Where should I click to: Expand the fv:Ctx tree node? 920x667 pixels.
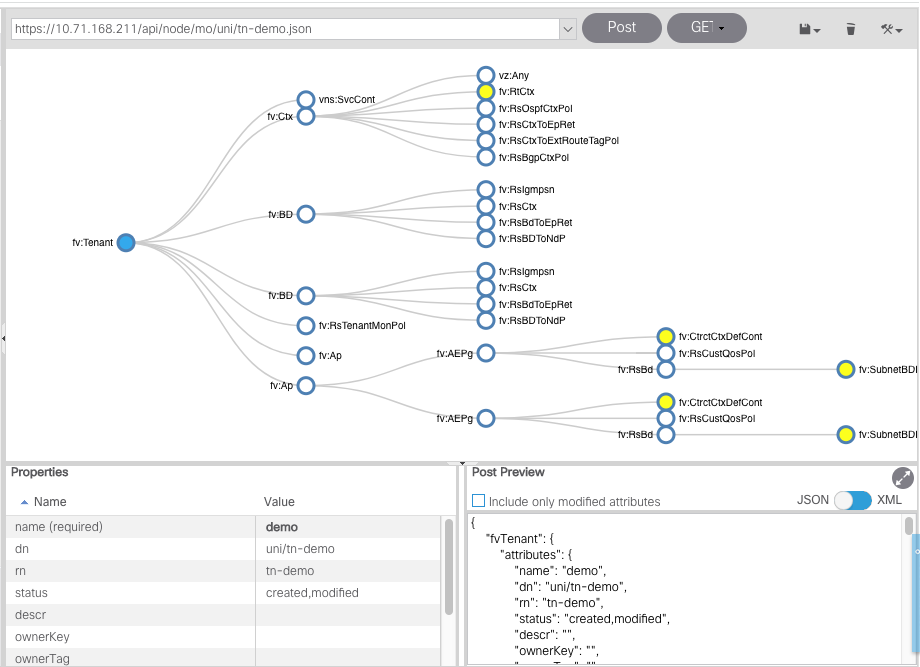306,116
